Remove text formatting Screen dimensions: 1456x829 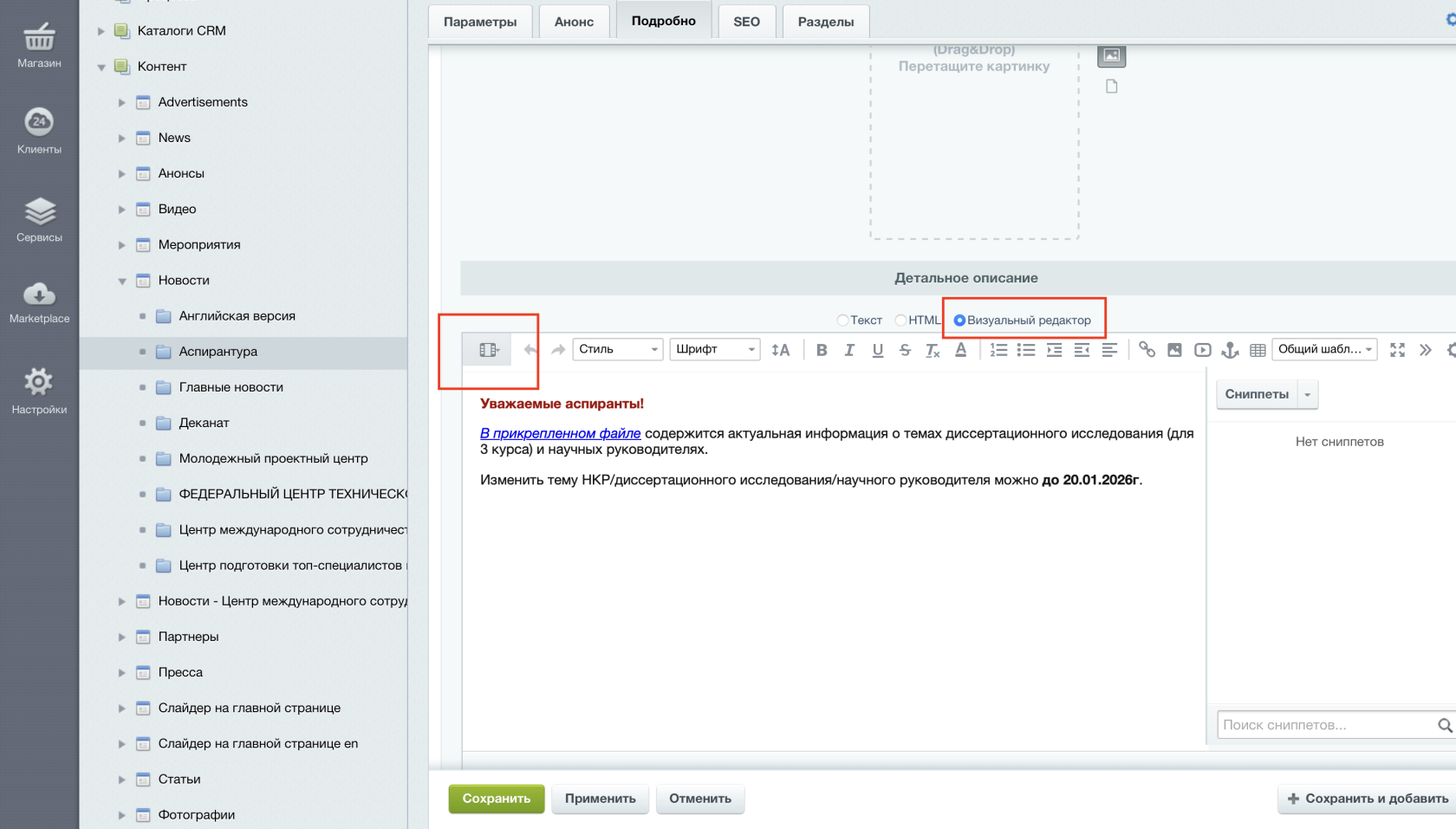[x=933, y=350]
